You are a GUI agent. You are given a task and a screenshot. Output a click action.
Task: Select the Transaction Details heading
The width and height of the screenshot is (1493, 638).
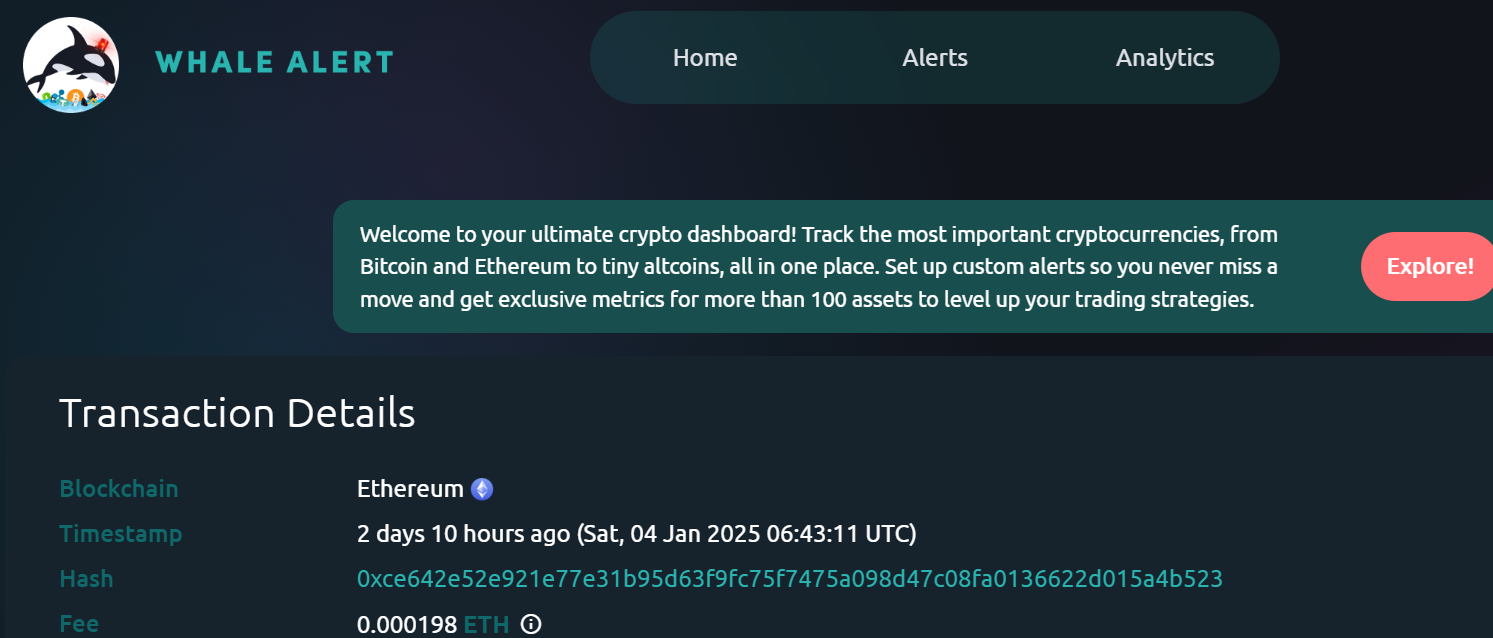tap(237, 413)
